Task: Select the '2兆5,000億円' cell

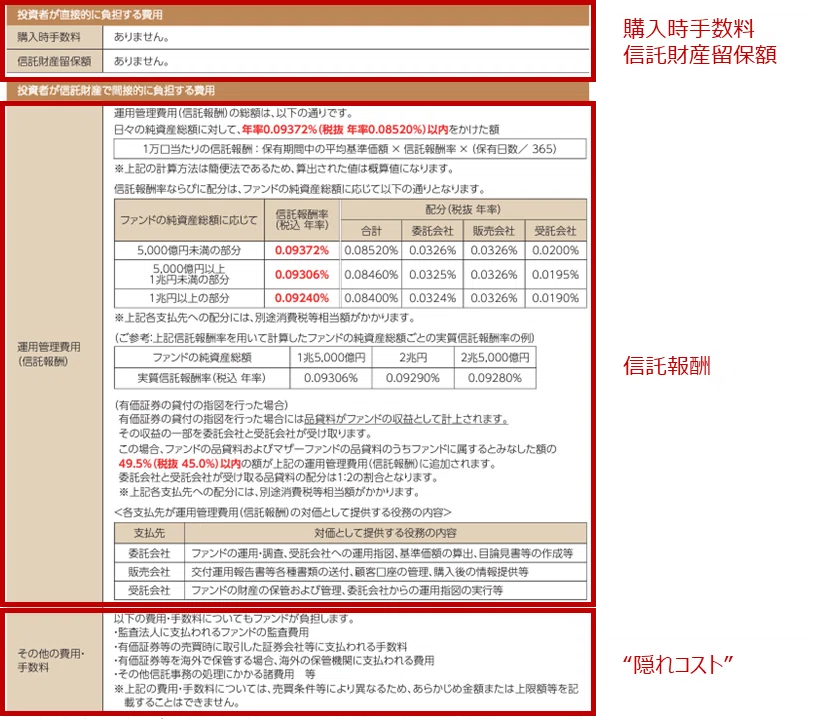Action: pos(495,357)
